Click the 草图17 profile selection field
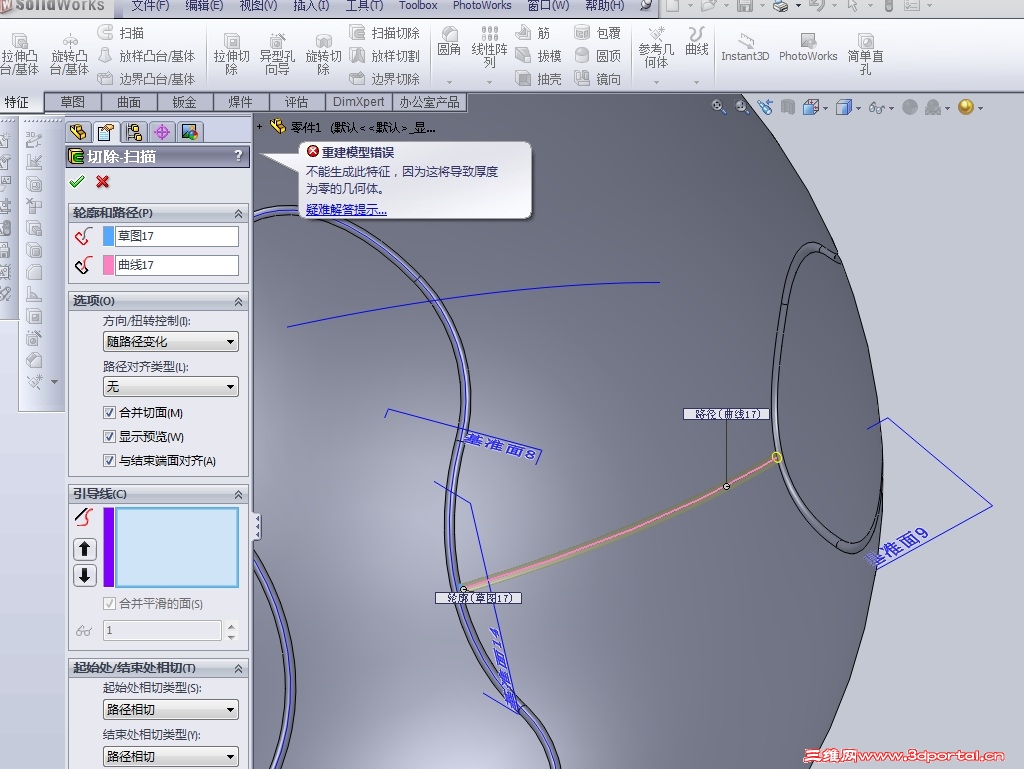 coord(177,236)
